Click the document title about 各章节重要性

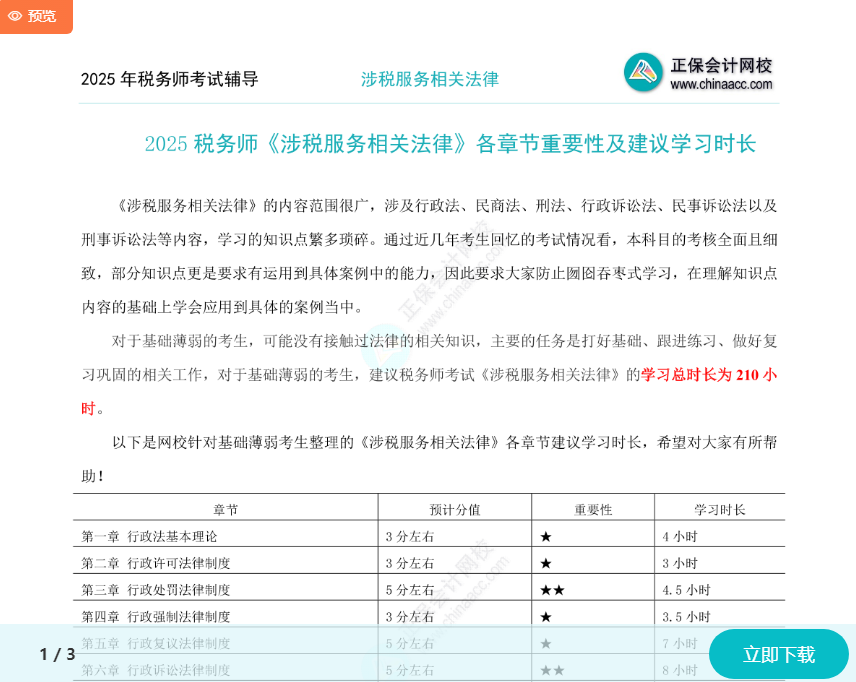[x=450, y=144]
